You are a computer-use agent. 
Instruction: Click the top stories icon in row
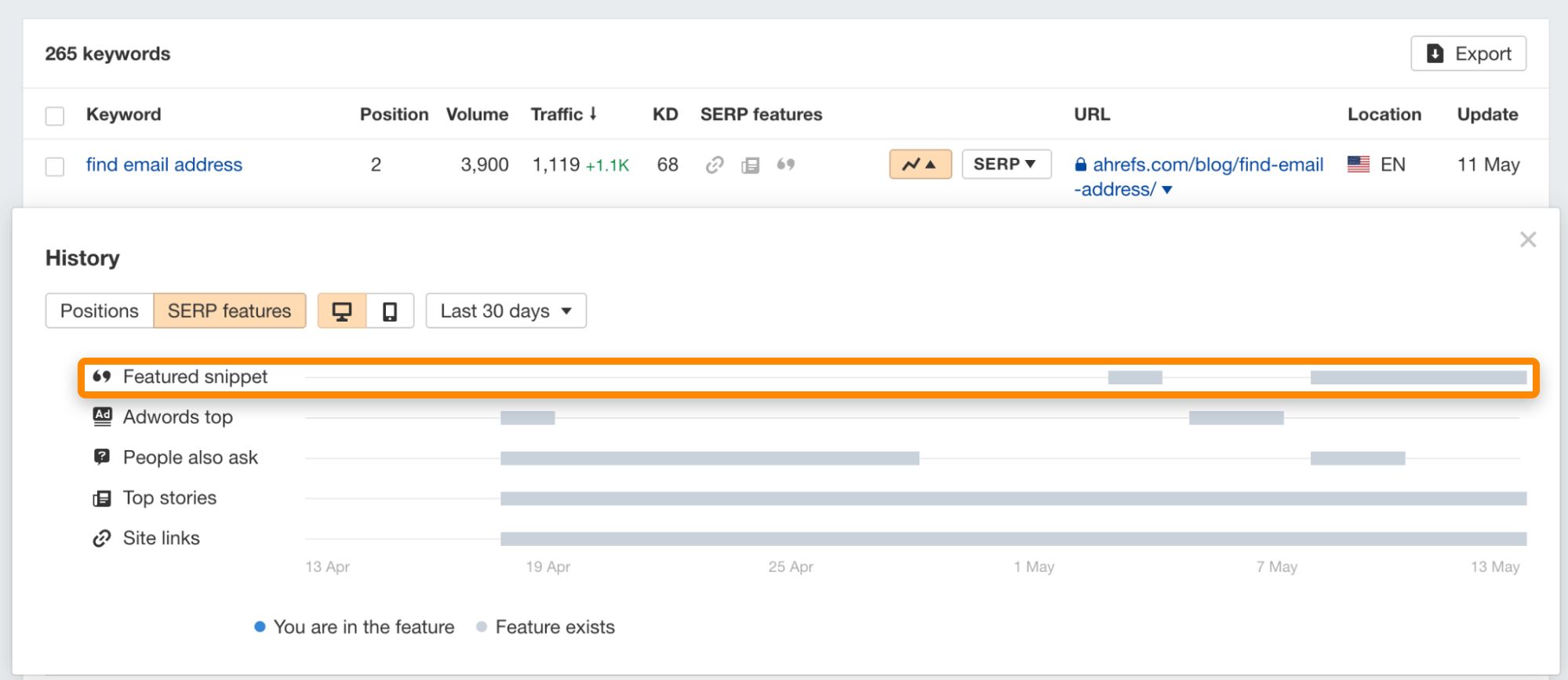(x=751, y=165)
